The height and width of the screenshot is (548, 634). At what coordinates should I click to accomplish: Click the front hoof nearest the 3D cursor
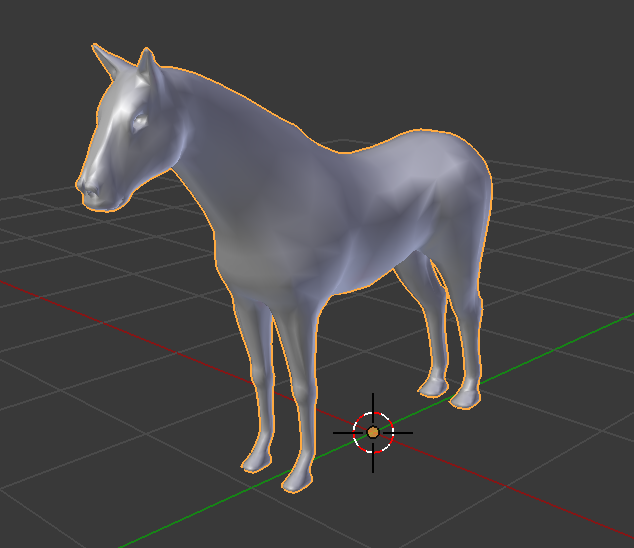tap(297, 480)
